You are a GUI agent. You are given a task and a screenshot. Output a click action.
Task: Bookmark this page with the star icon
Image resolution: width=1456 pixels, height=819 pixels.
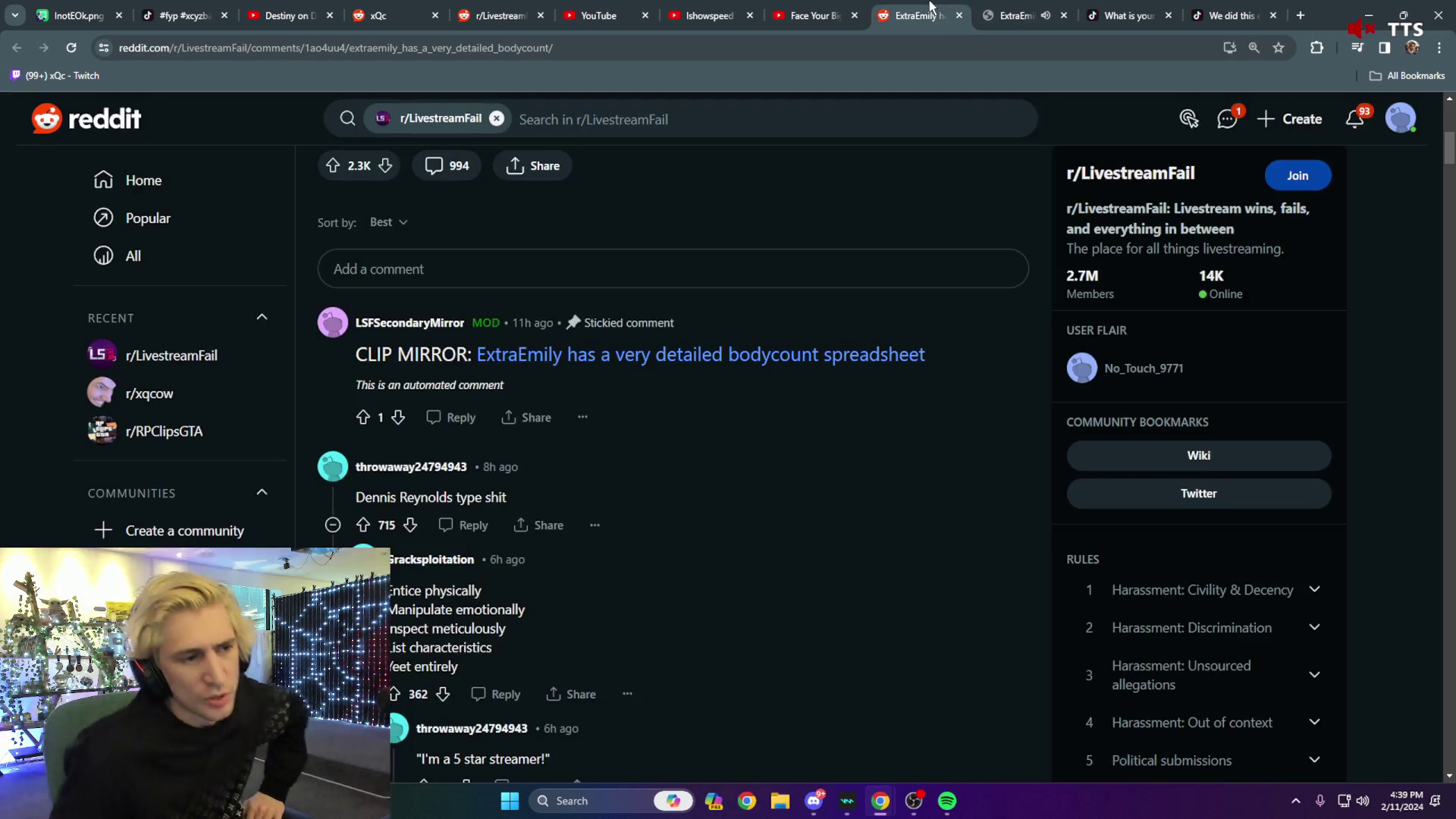click(1279, 48)
